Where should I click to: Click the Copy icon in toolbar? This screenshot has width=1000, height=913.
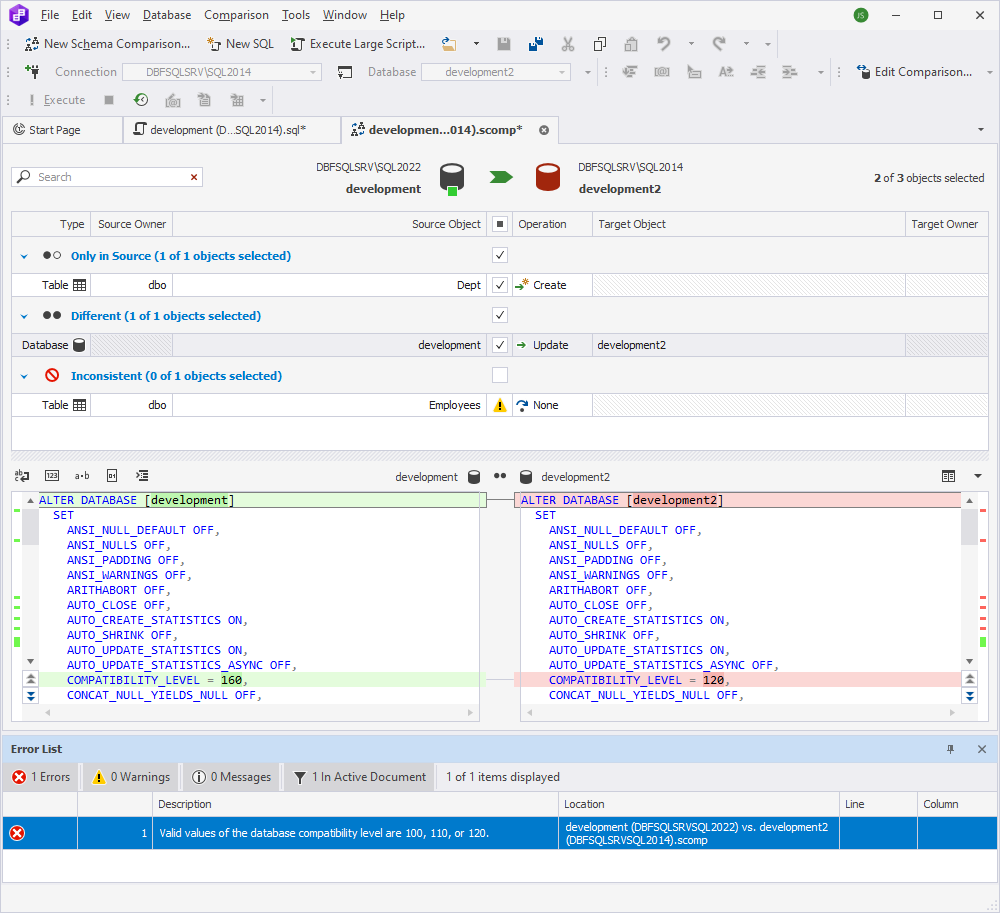tap(599, 44)
